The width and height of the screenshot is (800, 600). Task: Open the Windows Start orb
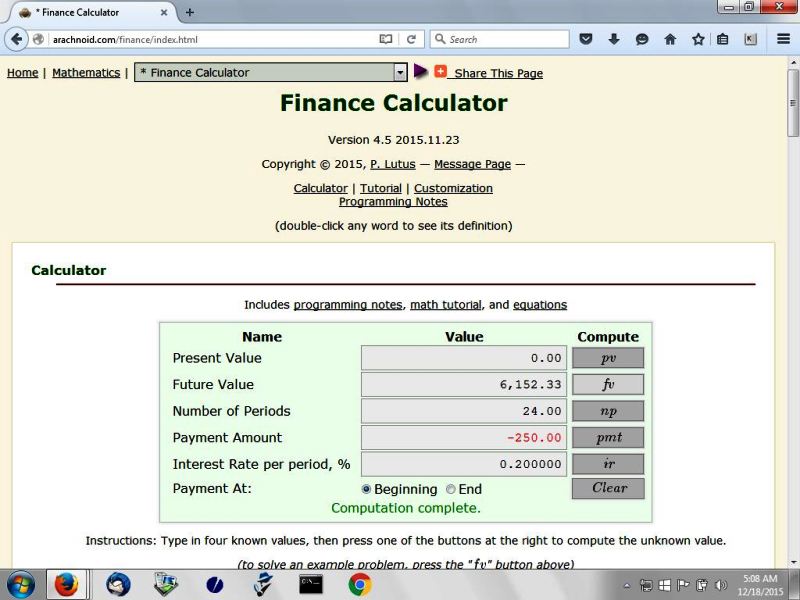[x=21, y=585]
